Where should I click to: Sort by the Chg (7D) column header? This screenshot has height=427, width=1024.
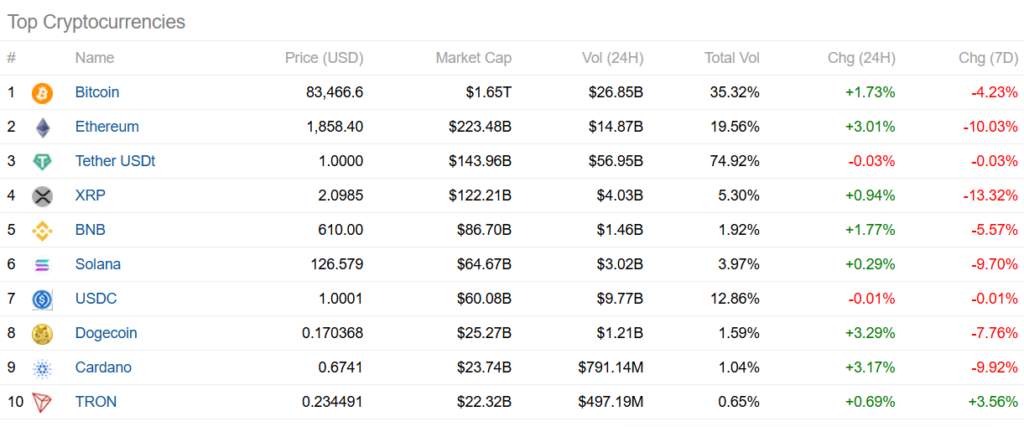click(988, 58)
